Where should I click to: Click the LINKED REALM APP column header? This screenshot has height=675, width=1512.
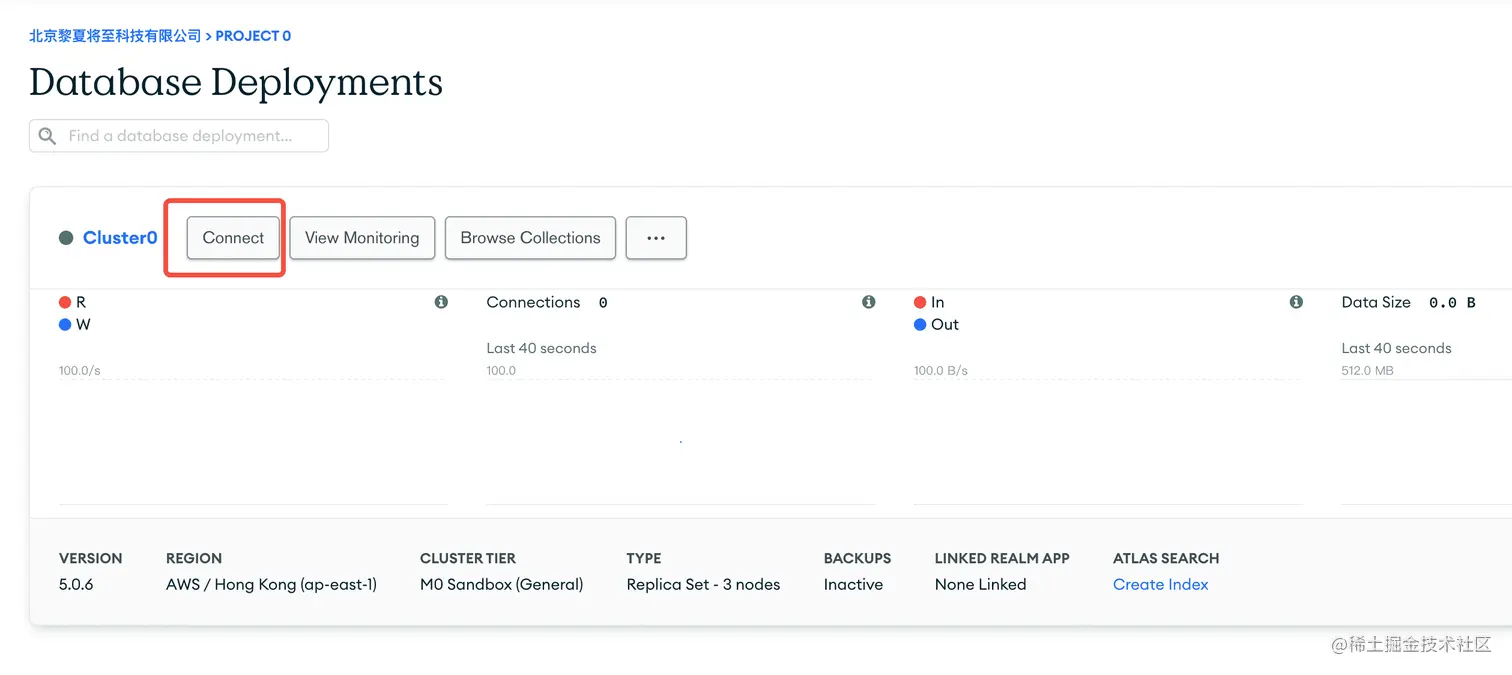tap(1002, 558)
